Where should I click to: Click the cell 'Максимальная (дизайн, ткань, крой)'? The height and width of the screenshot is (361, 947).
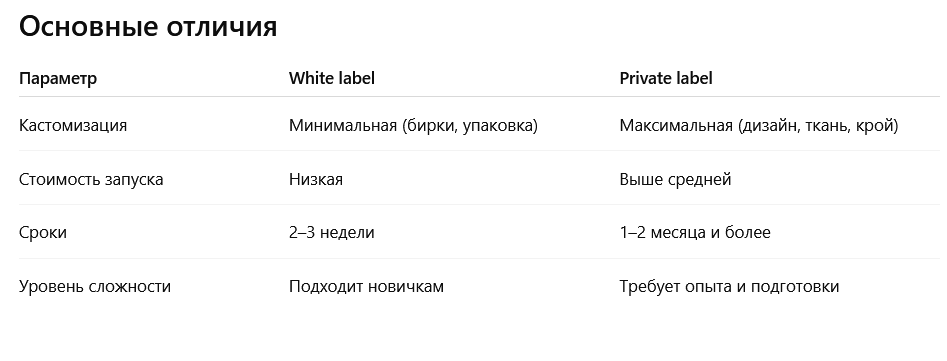pyautogui.click(x=759, y=126)
